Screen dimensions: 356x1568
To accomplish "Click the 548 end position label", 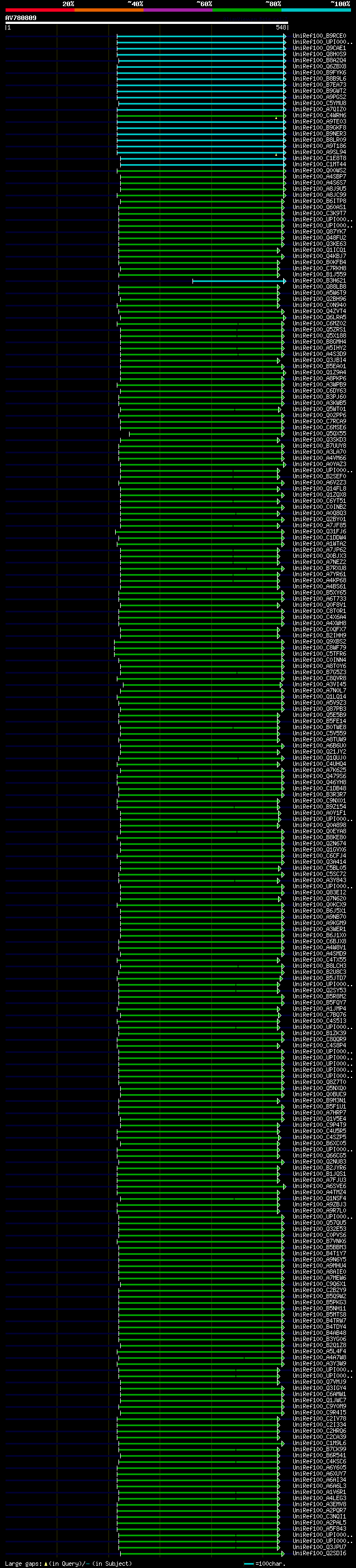I will (281, 27).
